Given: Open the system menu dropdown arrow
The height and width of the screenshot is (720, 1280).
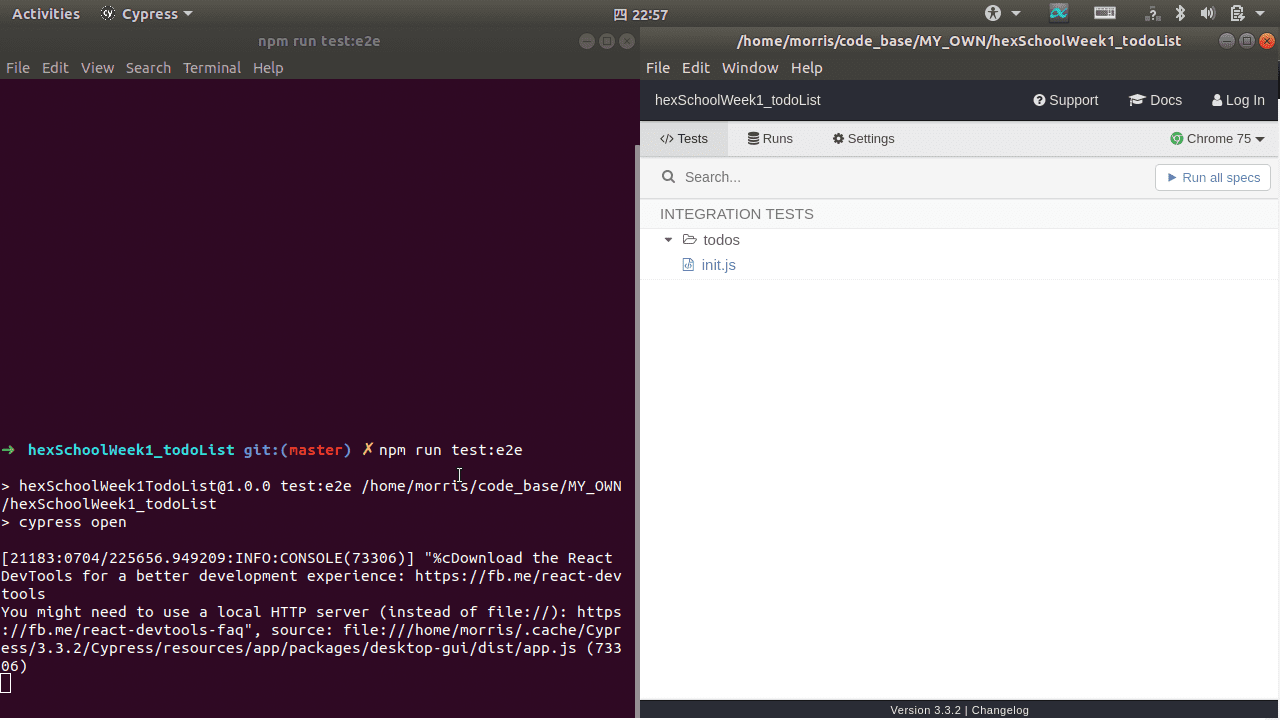Looking at the screenshot, I should coord(1262,14).
